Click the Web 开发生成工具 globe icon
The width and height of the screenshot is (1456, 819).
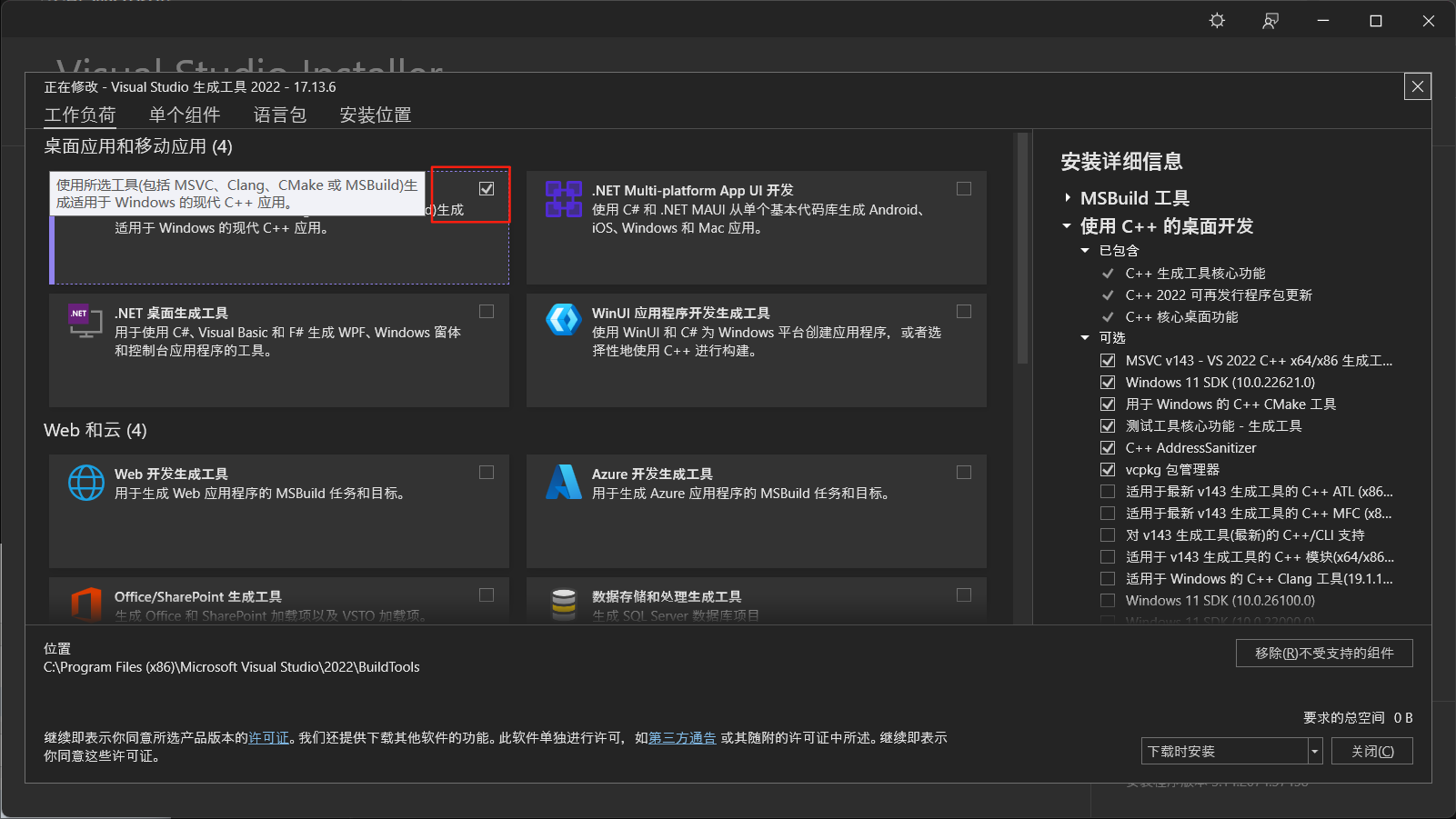85,483
